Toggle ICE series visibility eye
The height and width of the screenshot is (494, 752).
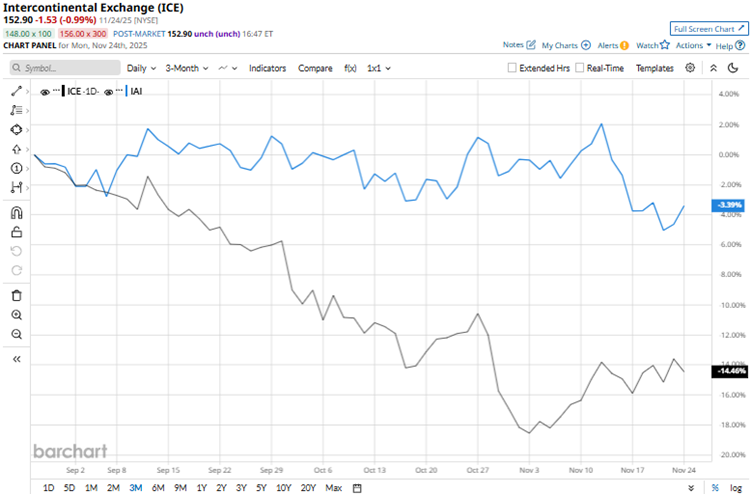45,92
